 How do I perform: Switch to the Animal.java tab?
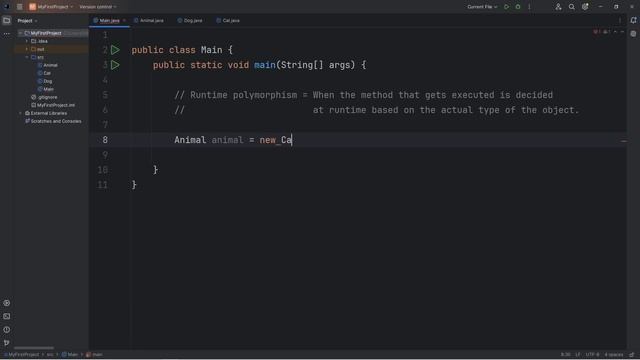coord(149,20)
